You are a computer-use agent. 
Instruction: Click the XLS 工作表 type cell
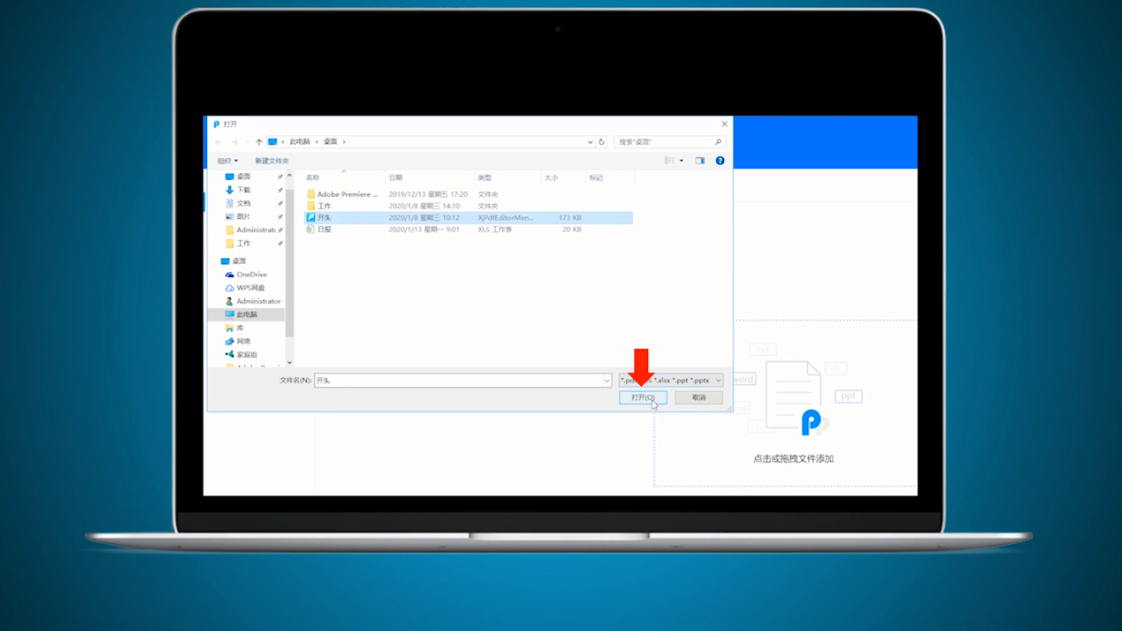pos(494,230)
